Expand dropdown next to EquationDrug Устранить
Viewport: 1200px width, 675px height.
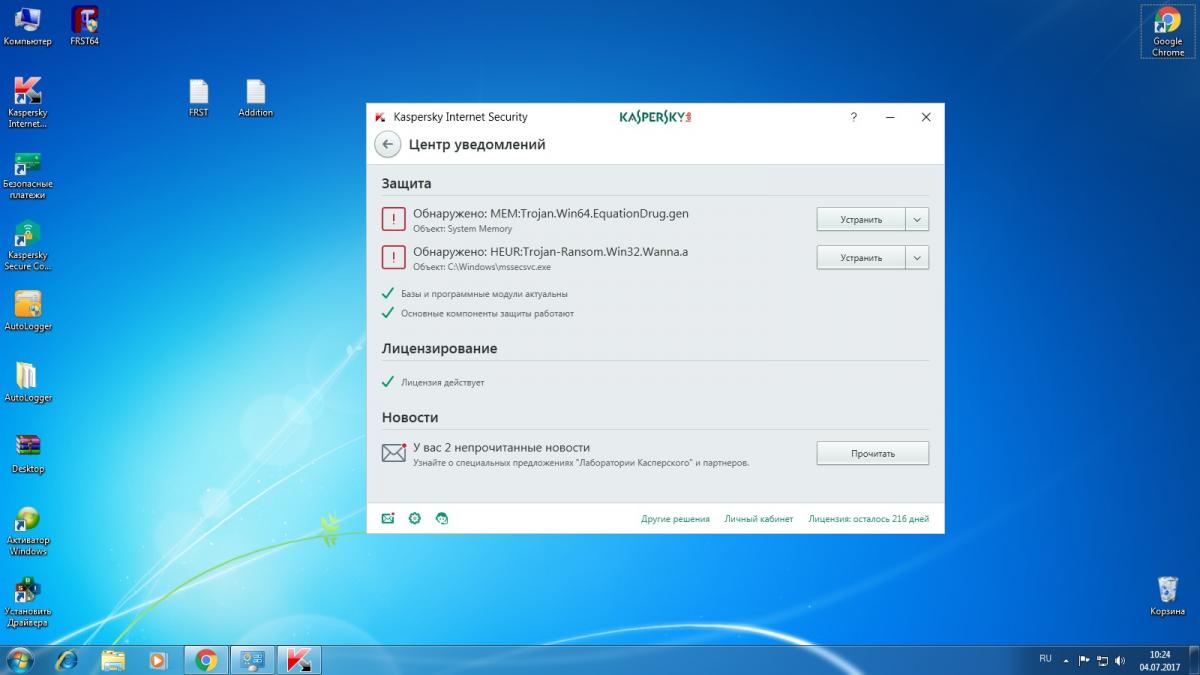pos(917,219)
